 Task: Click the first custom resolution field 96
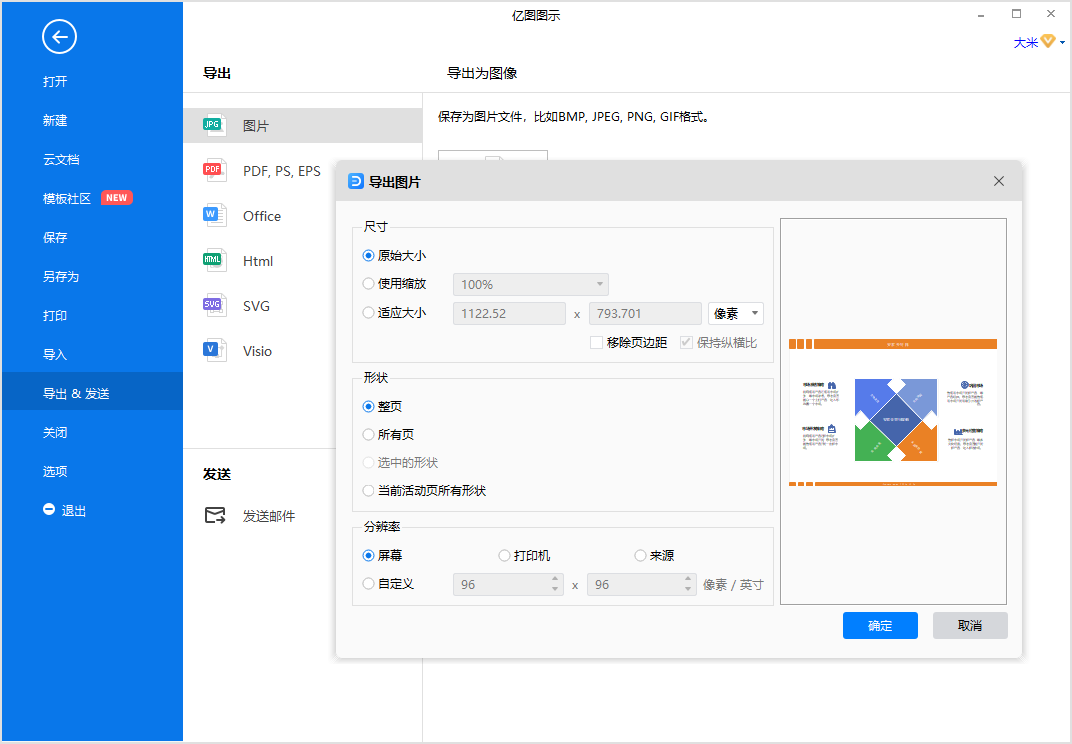(x=508, y=585)
